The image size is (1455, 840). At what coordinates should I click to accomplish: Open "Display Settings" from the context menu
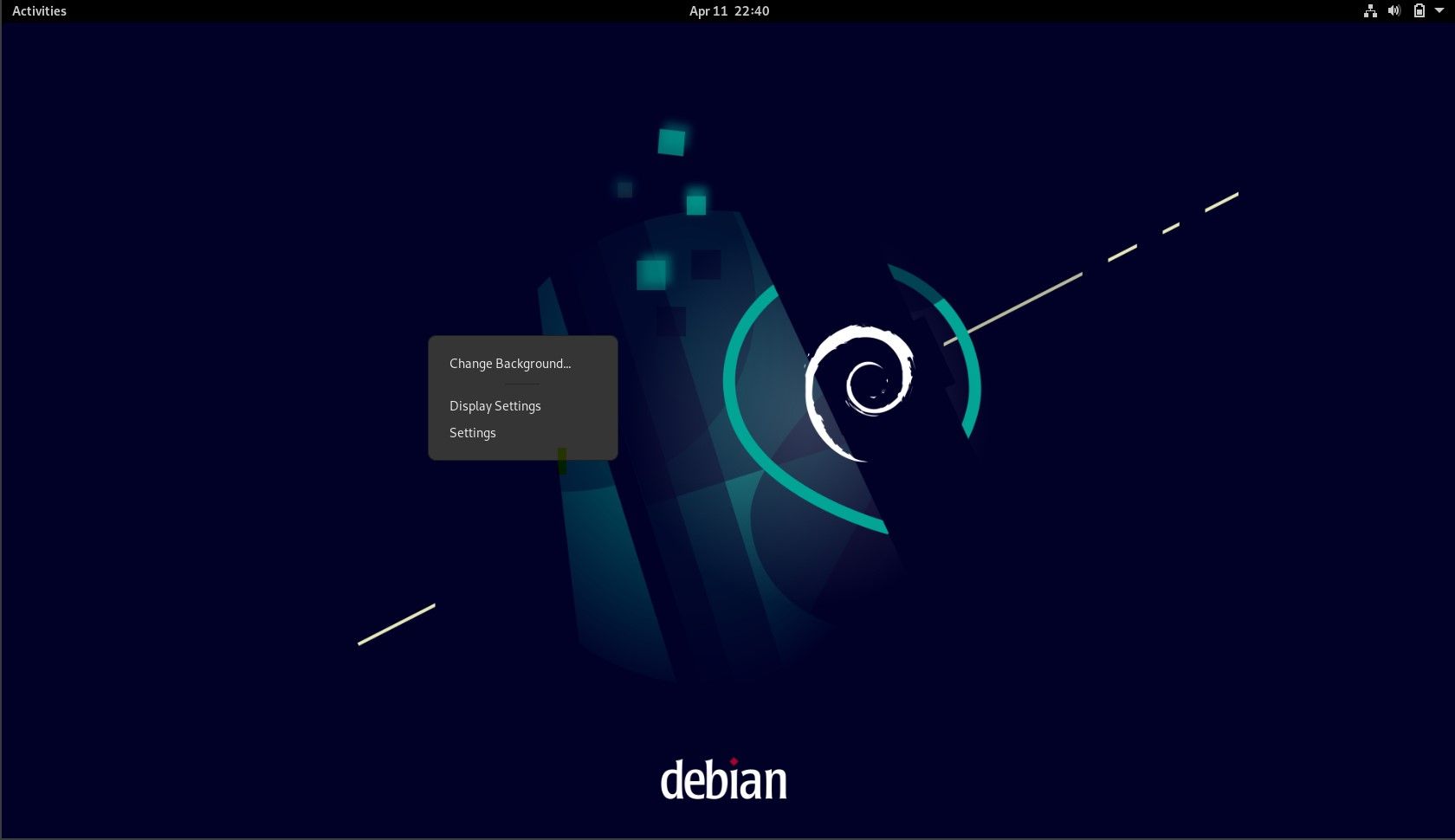[495, 405]
